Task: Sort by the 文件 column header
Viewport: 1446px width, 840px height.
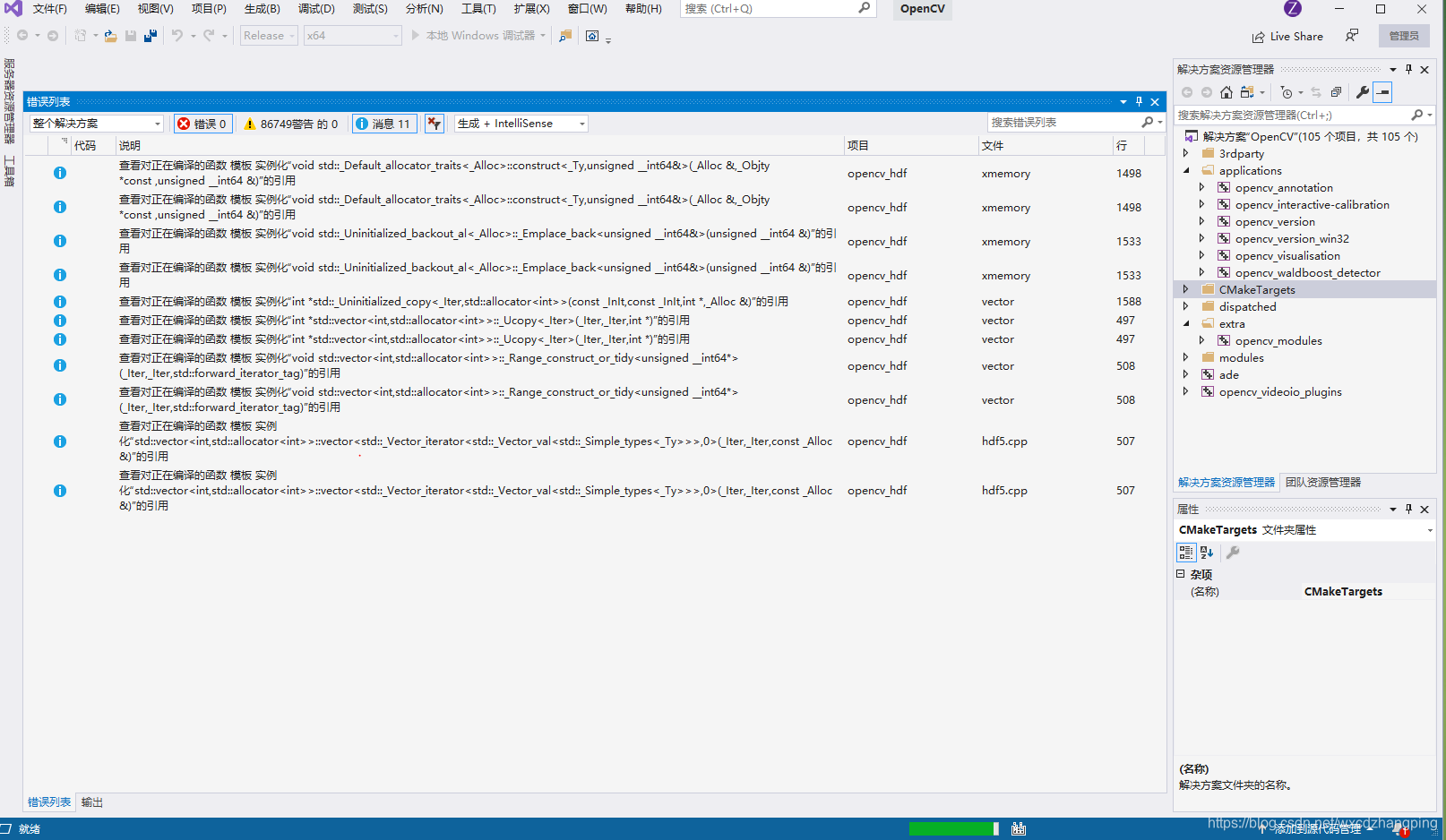Action: point(1046,145)
